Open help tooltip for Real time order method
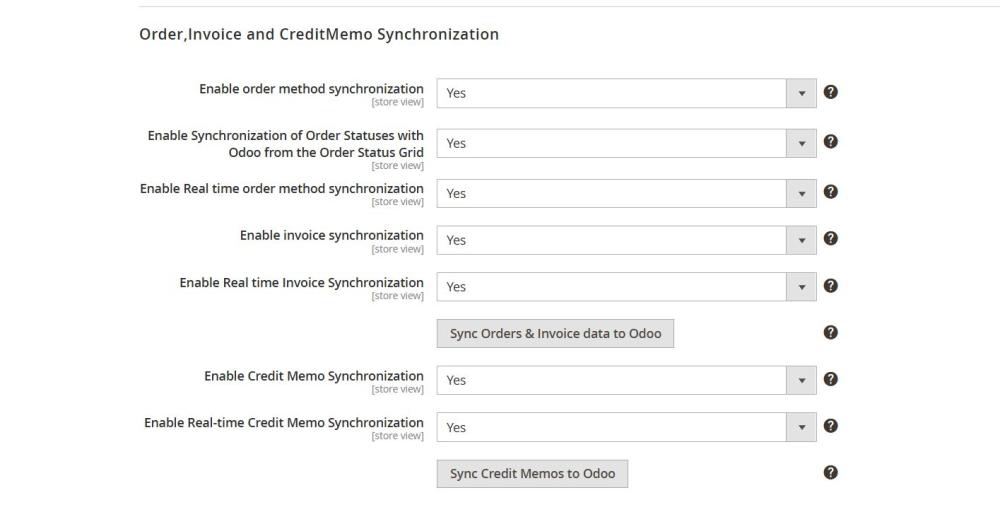The width and height of the screenshot is (1000, 505). click(x=830, y=192)
